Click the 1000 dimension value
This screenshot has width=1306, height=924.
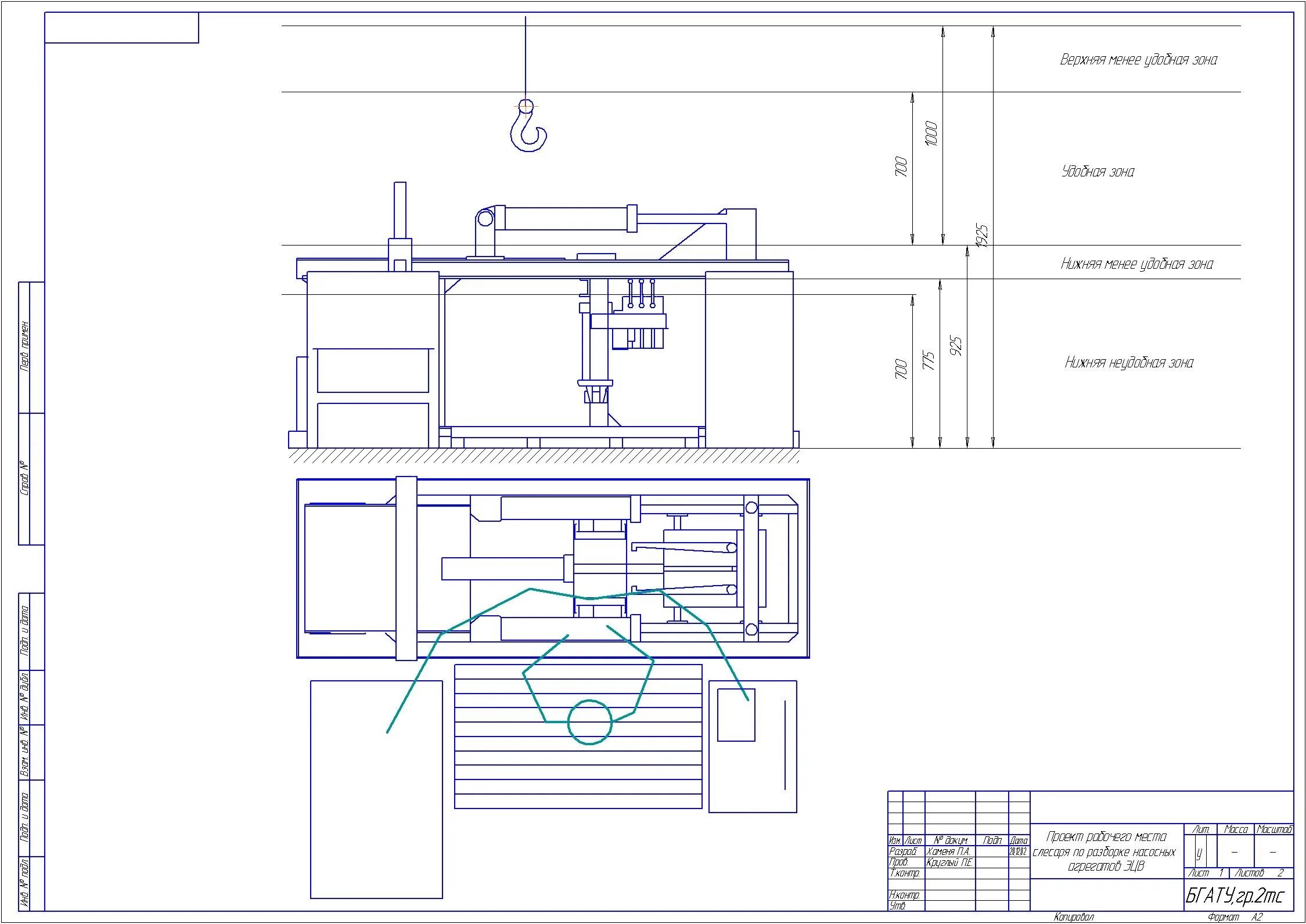tap(931, 133)
